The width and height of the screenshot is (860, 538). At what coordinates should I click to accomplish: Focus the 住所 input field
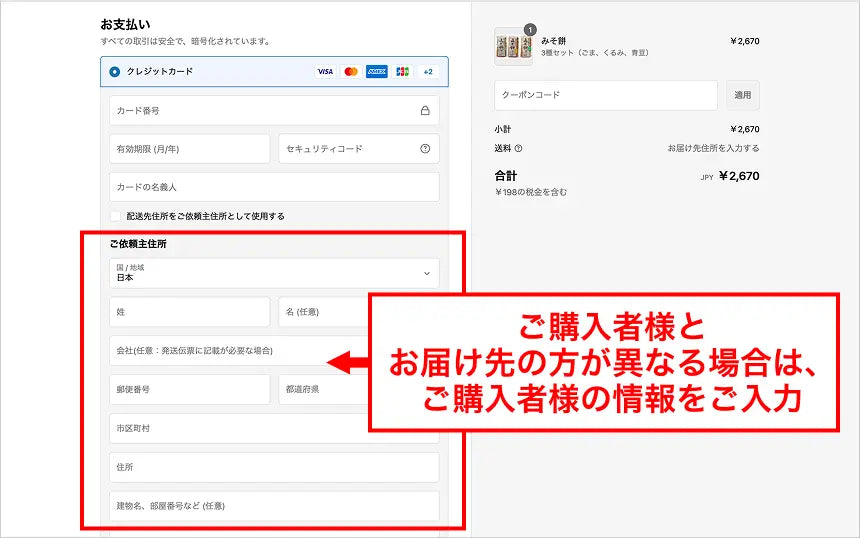(274, 467)
